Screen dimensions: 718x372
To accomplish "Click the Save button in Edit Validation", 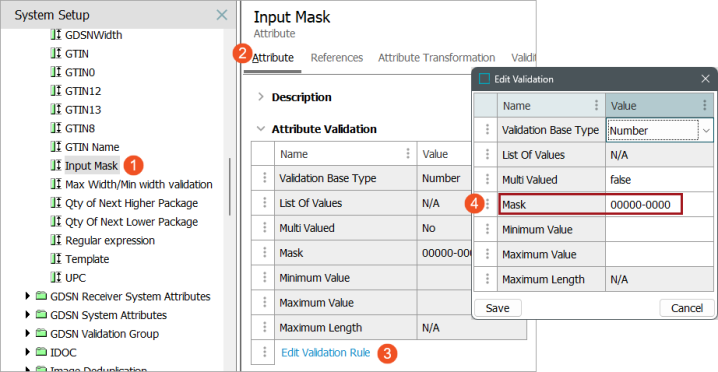I will [x=497, y=308].
